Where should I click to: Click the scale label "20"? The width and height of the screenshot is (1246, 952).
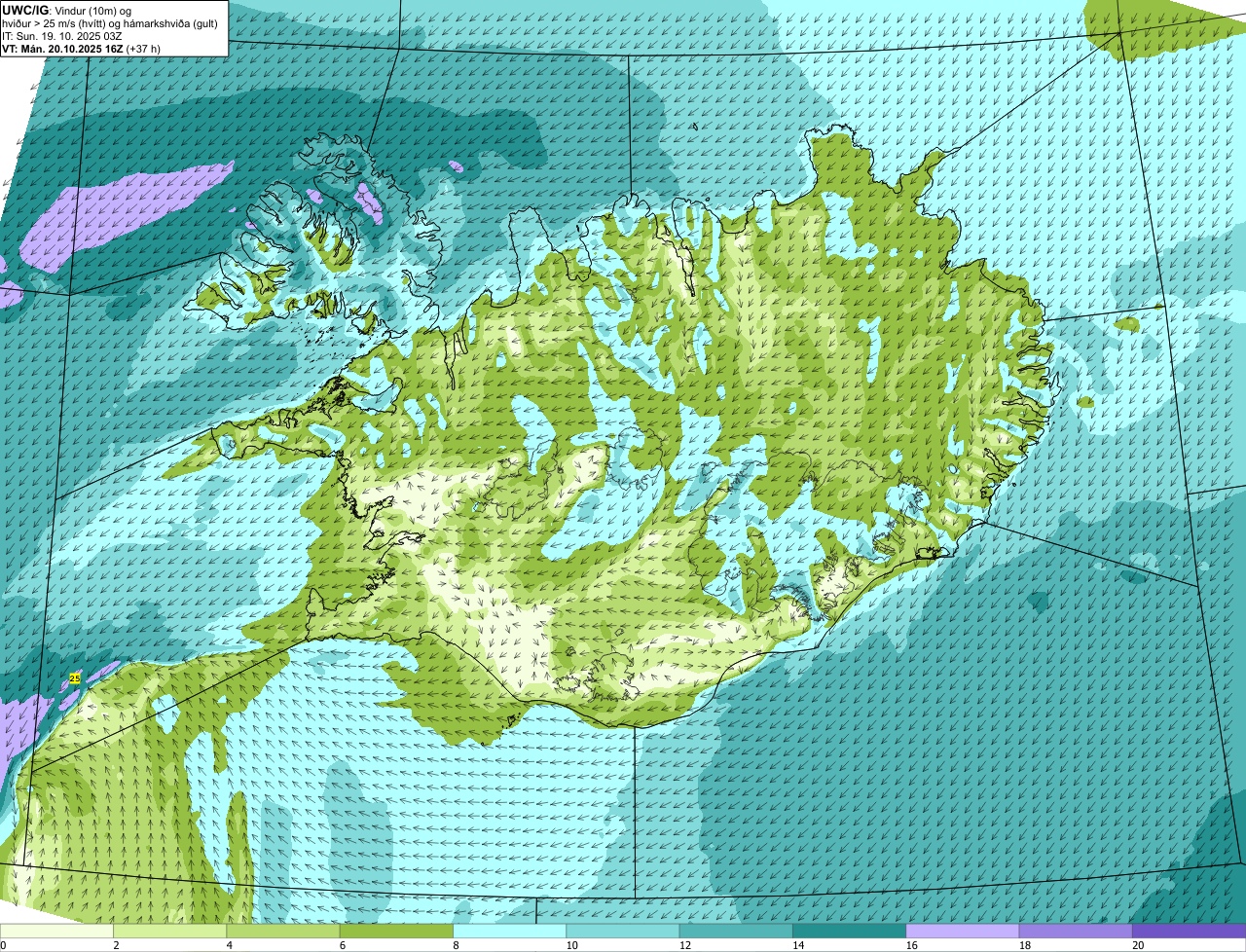pos(1138,945)
